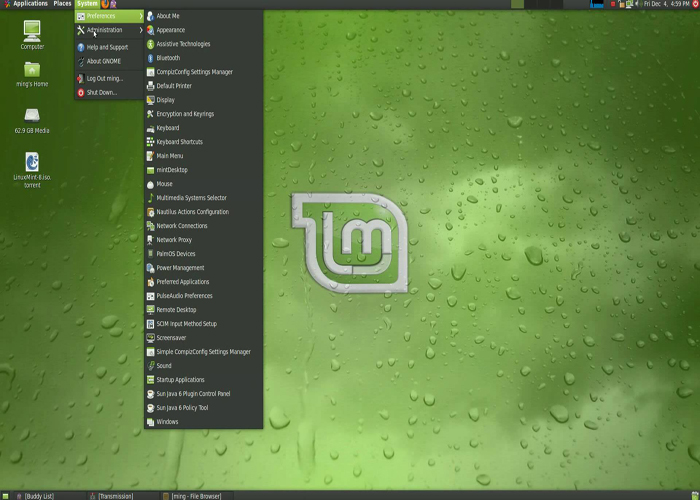The image size is (700, 500).
Task: Launch CompizConfig Settings Manager
Action: (203, 72)
